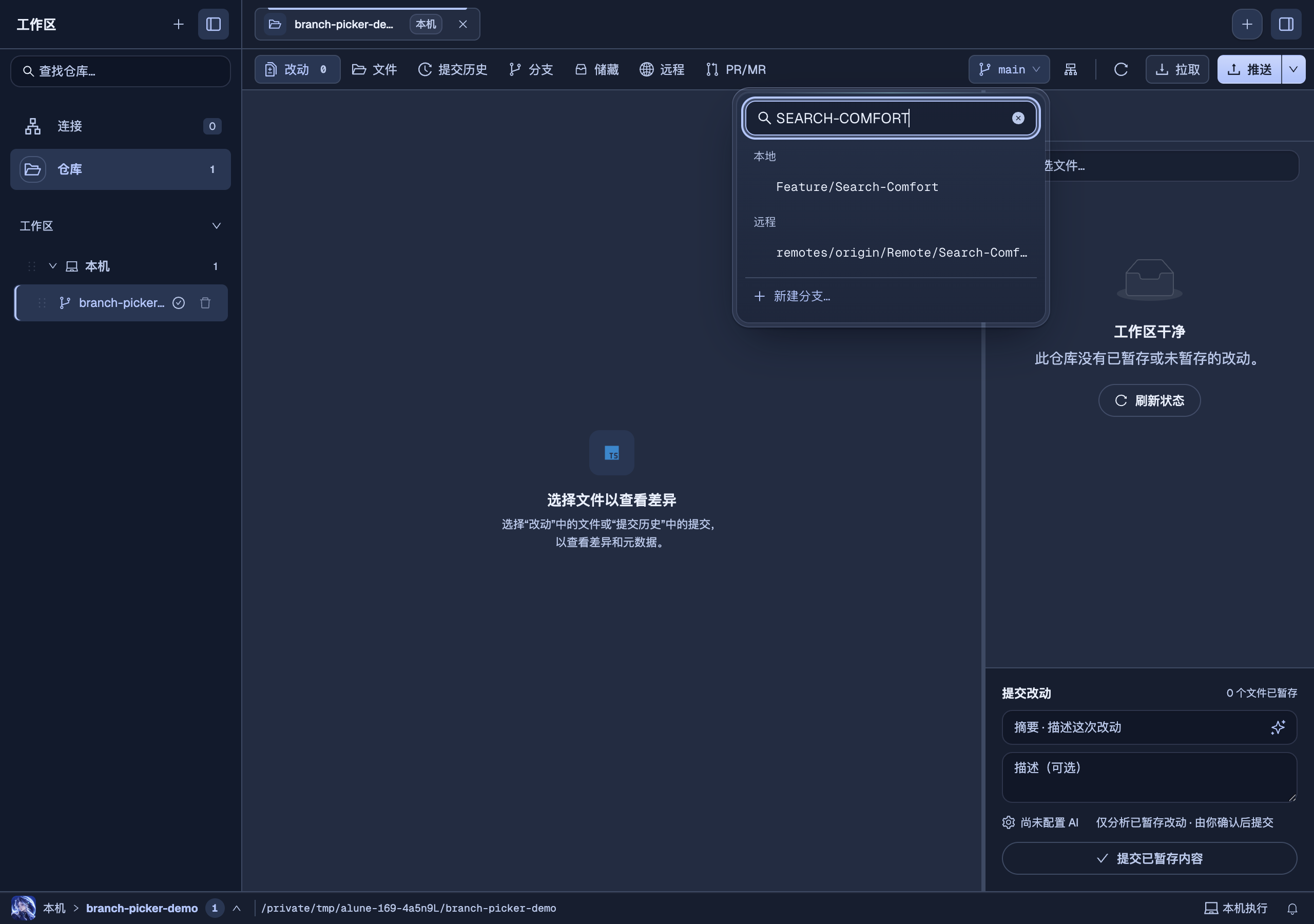This screenshot has height=924, width=1314.
Task: Open the 储藏 stash tab
Action: coord(597,69)
